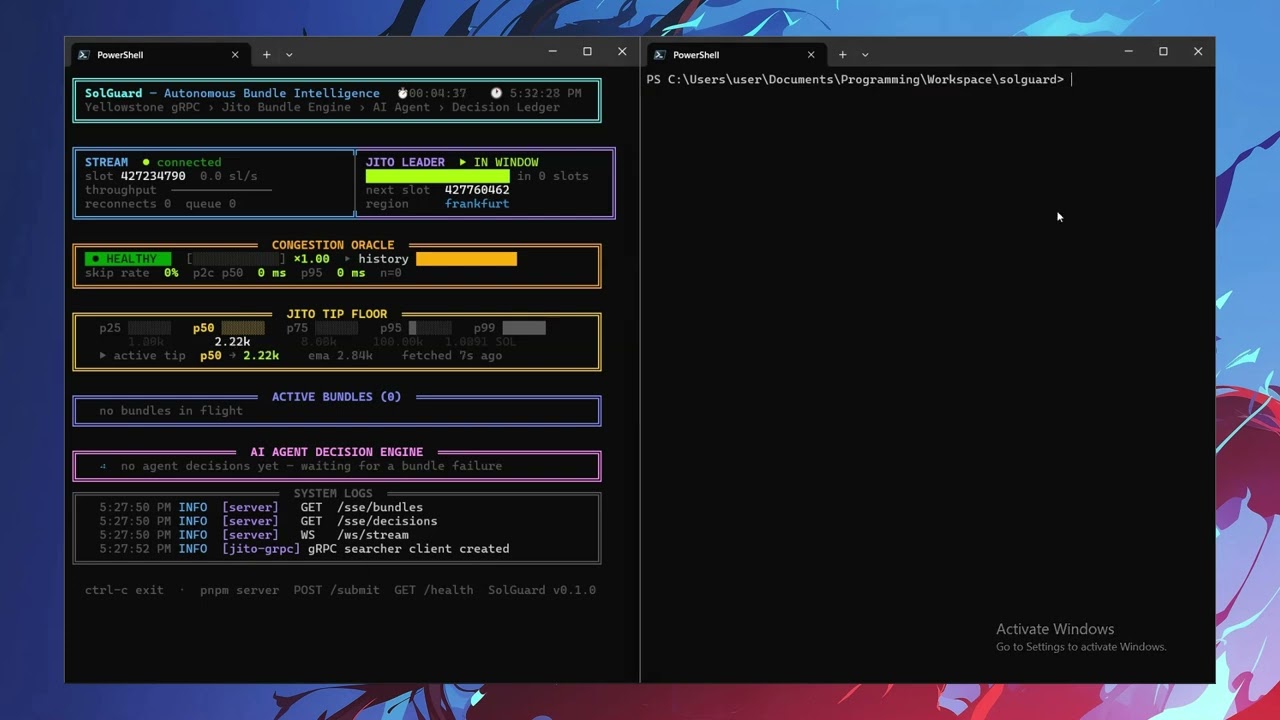This screenshot has width=1280, height=720.
Task: Close the PowerShell tab in the left window
Action: (235, 55)
